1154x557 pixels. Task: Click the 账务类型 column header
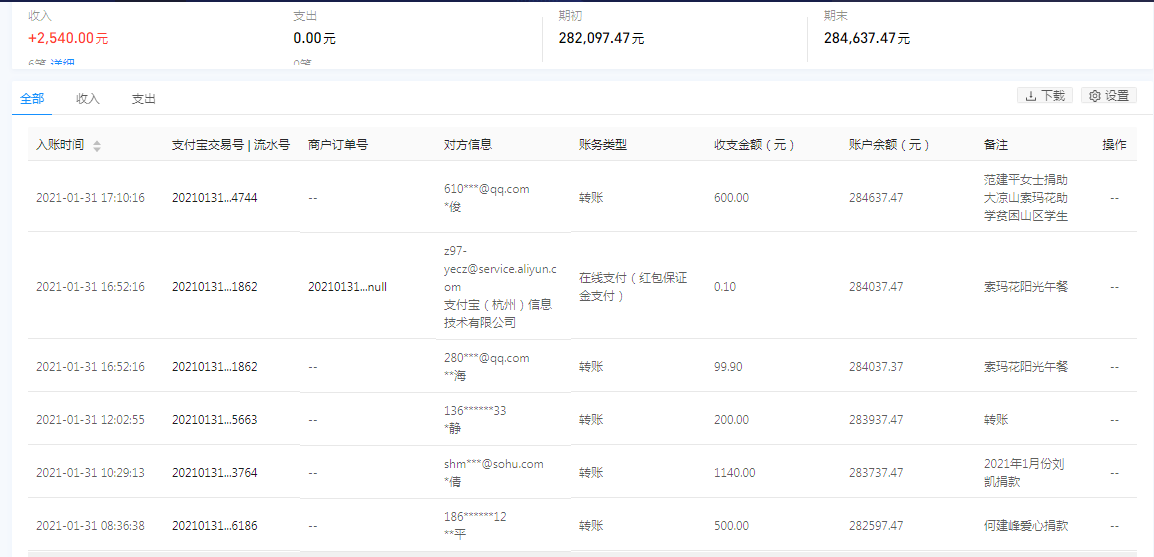(x=603, y=145)
